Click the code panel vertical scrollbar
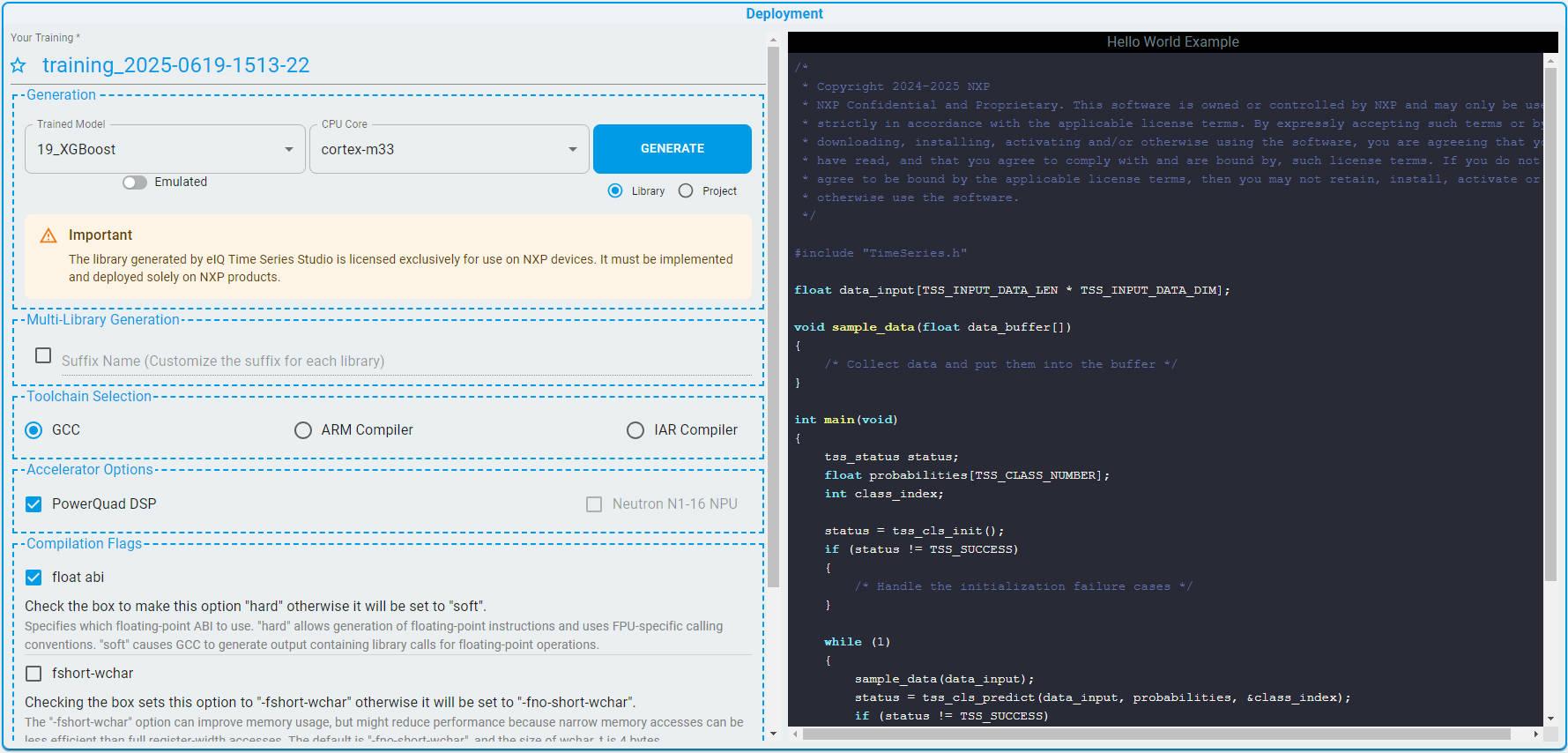 click(x=1550, y=317)
